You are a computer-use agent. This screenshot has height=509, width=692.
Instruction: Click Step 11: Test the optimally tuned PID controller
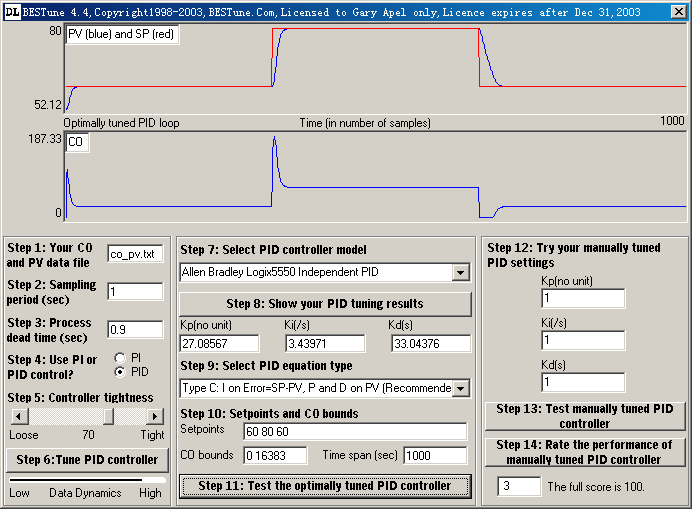click(325, 486)
